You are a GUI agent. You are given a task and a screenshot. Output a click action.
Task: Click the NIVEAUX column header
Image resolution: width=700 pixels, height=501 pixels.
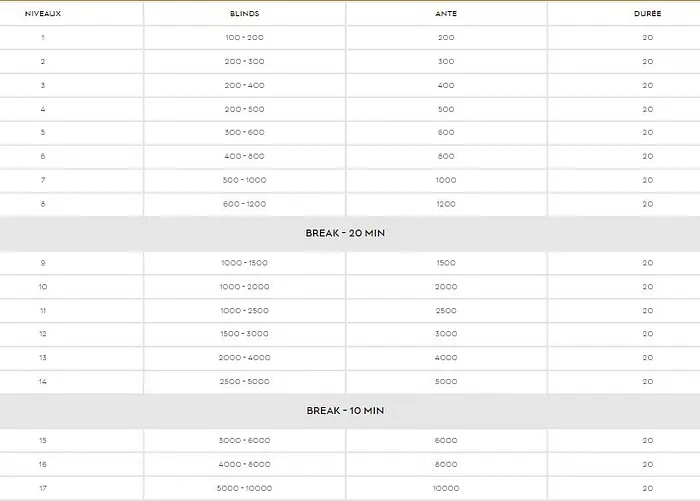(43, 14)
